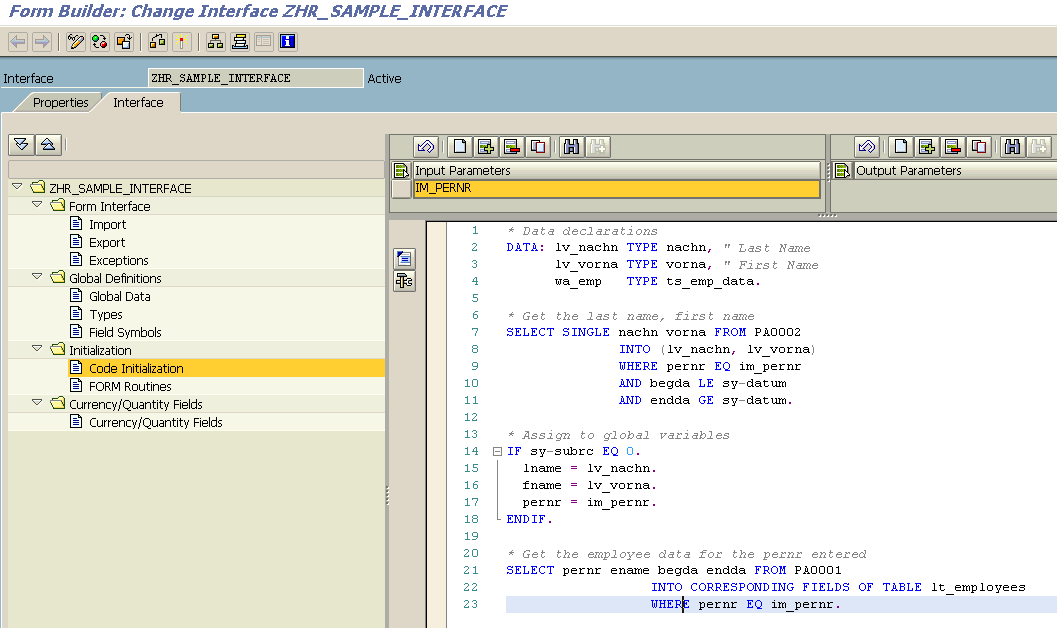Click delete row icon above Input Parameters
Screen dimensions: 1057x628
coord(511,147)
